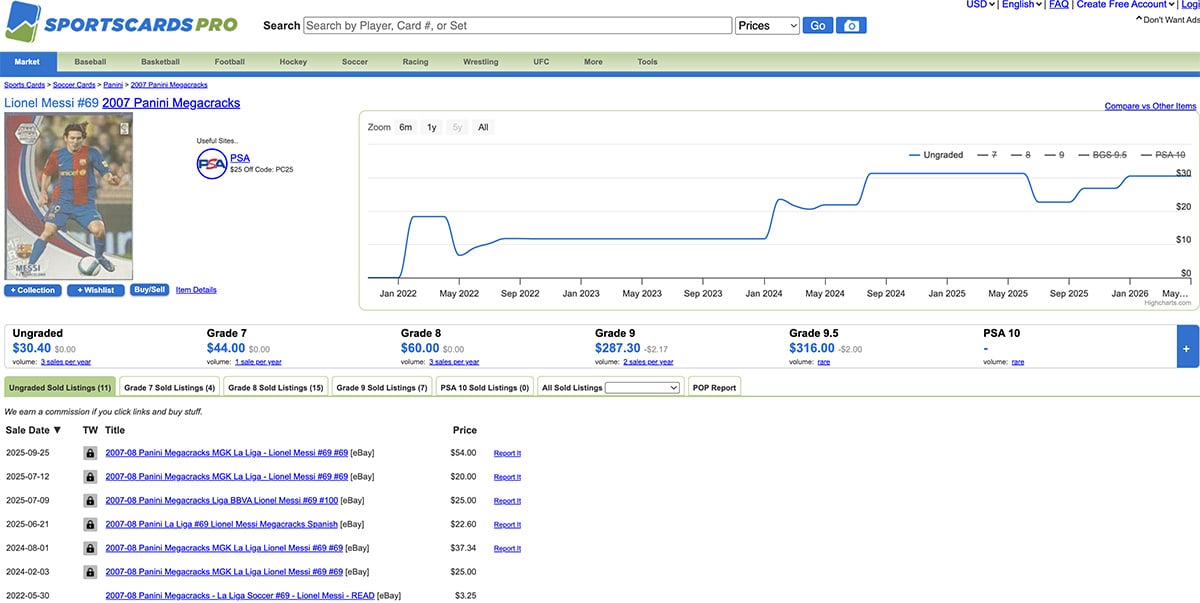Open the USD currency dropdown
Screen dimensions: 1200x603
click(981, 5)
